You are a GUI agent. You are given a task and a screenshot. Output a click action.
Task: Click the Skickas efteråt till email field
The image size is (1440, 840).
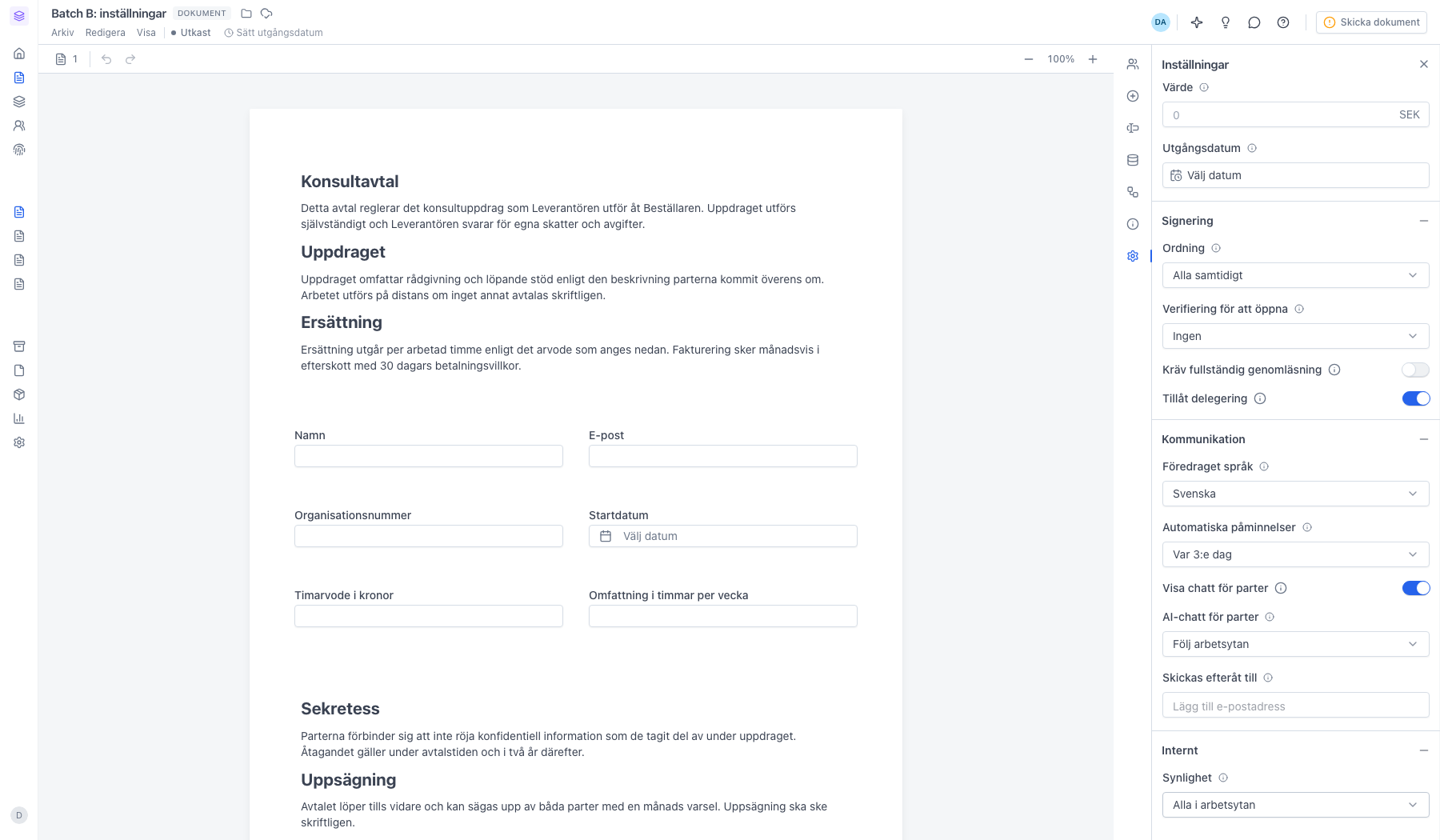1295,706
